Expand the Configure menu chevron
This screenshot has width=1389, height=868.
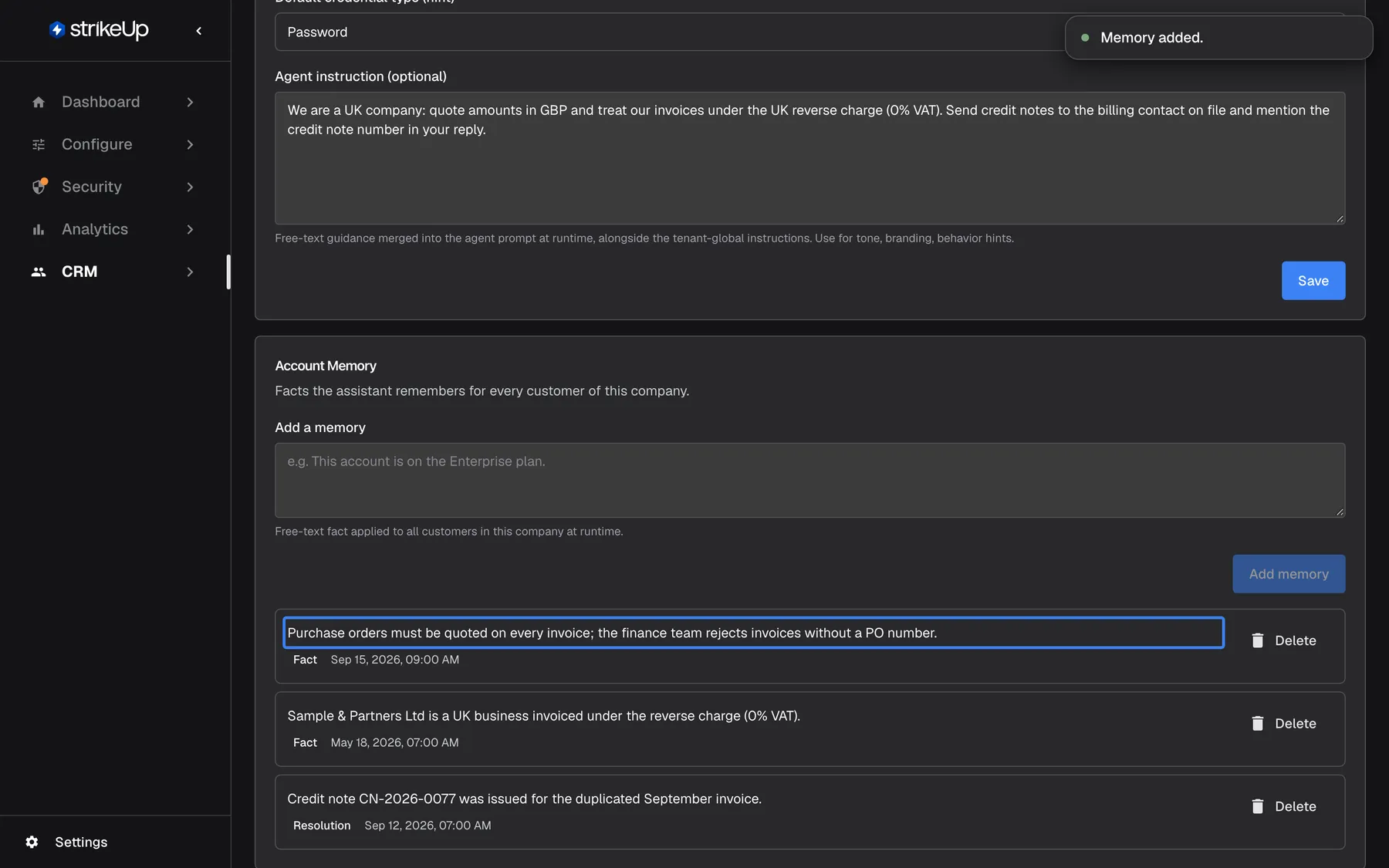click(190, 144)
